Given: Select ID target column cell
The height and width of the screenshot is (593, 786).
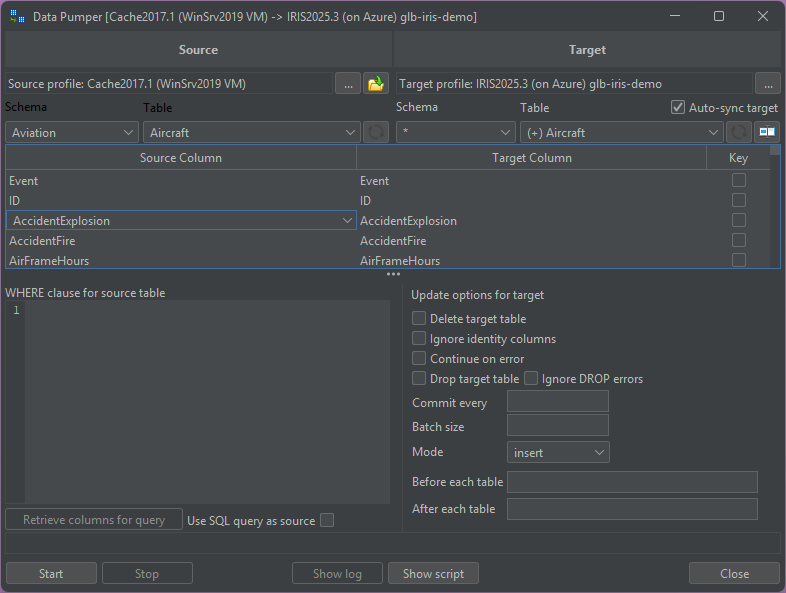Looking at the screenshot, I should (x=531, y=201).
